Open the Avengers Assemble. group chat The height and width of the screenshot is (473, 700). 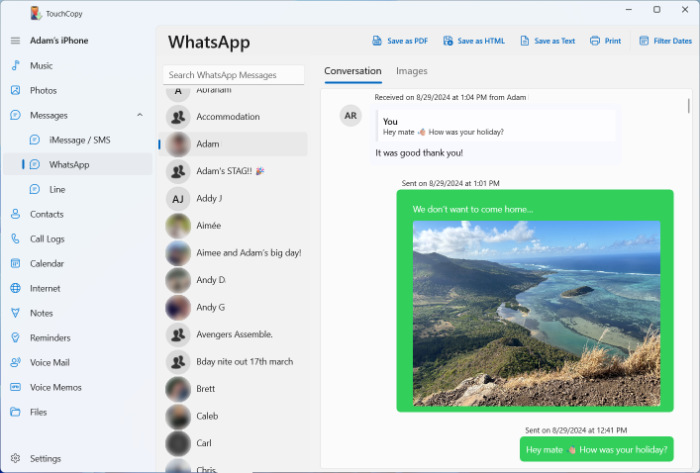coord(233,334)
